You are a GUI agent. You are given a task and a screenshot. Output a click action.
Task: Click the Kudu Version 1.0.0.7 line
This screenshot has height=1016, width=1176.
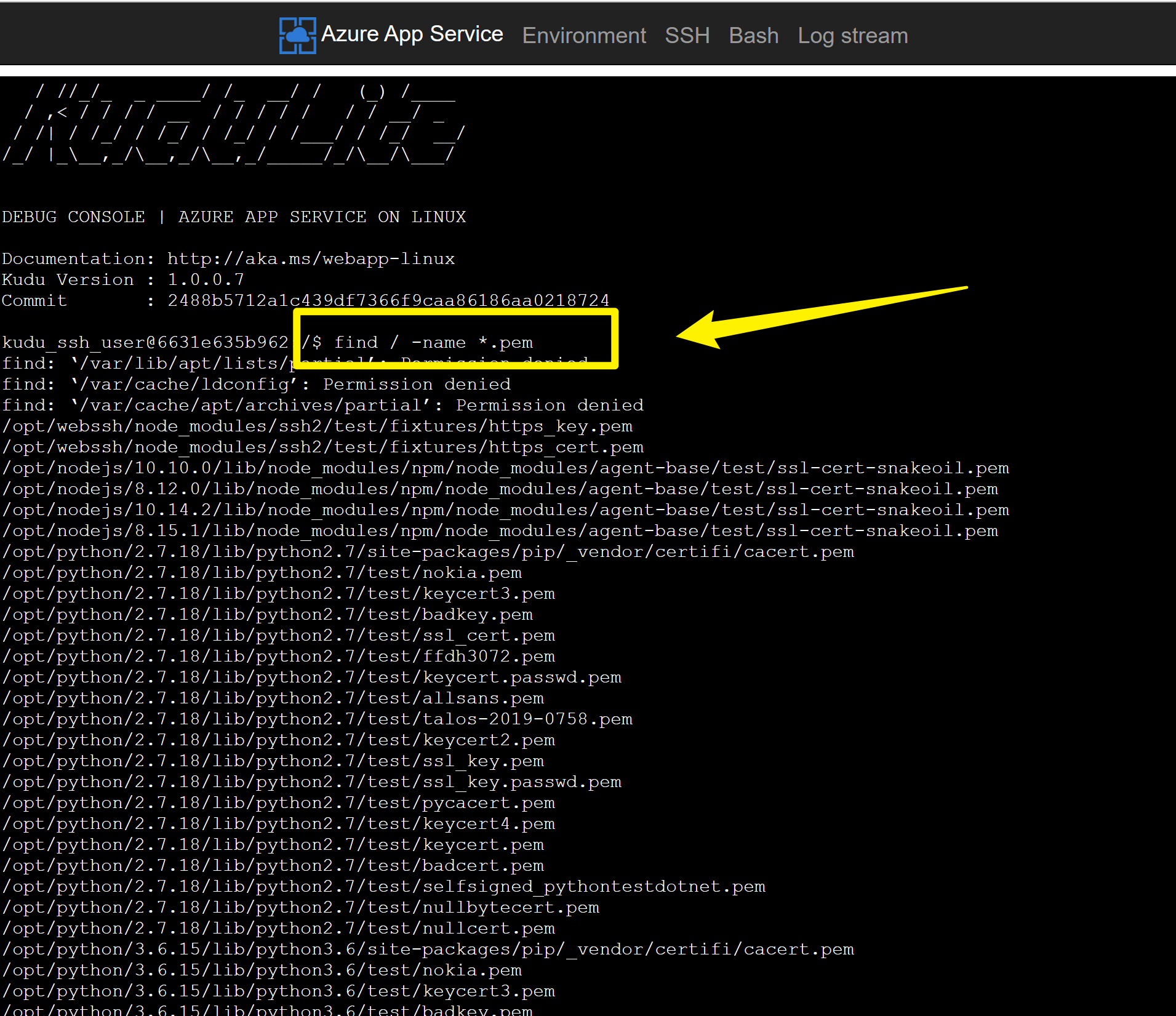point(123,279)
